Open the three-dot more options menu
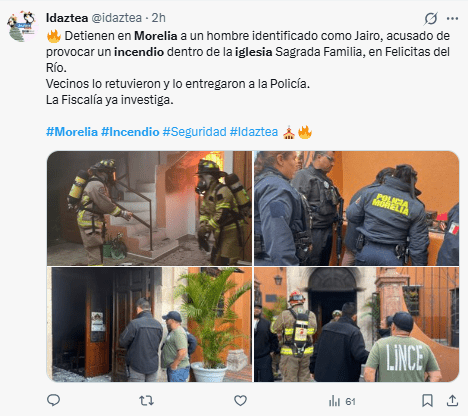This screenshot has height=416, width=468. [x=452, y=18]
